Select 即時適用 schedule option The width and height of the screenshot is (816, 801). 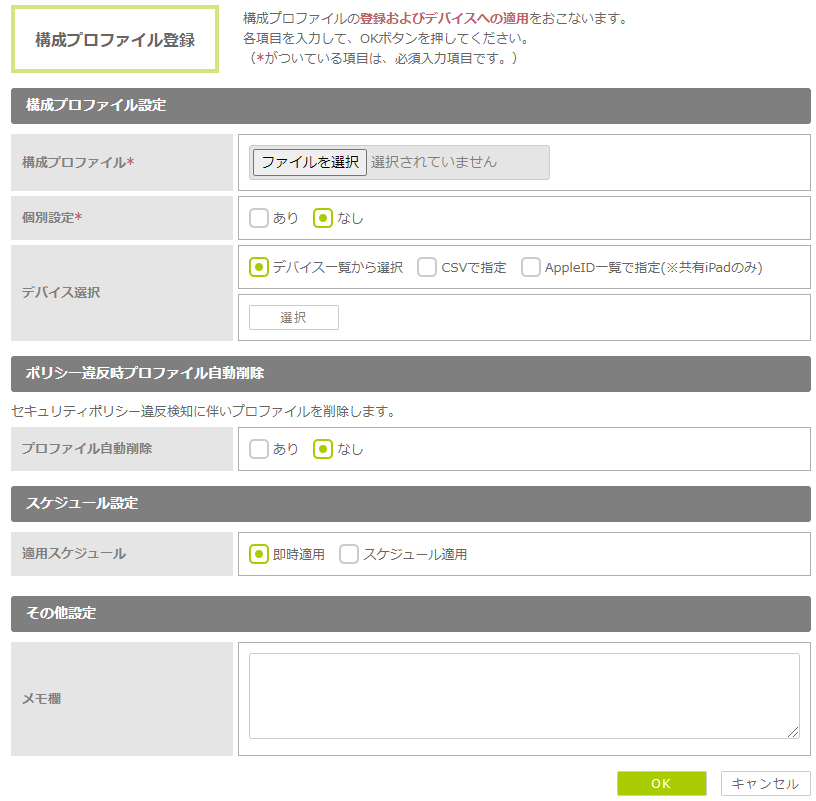(259, 554)
